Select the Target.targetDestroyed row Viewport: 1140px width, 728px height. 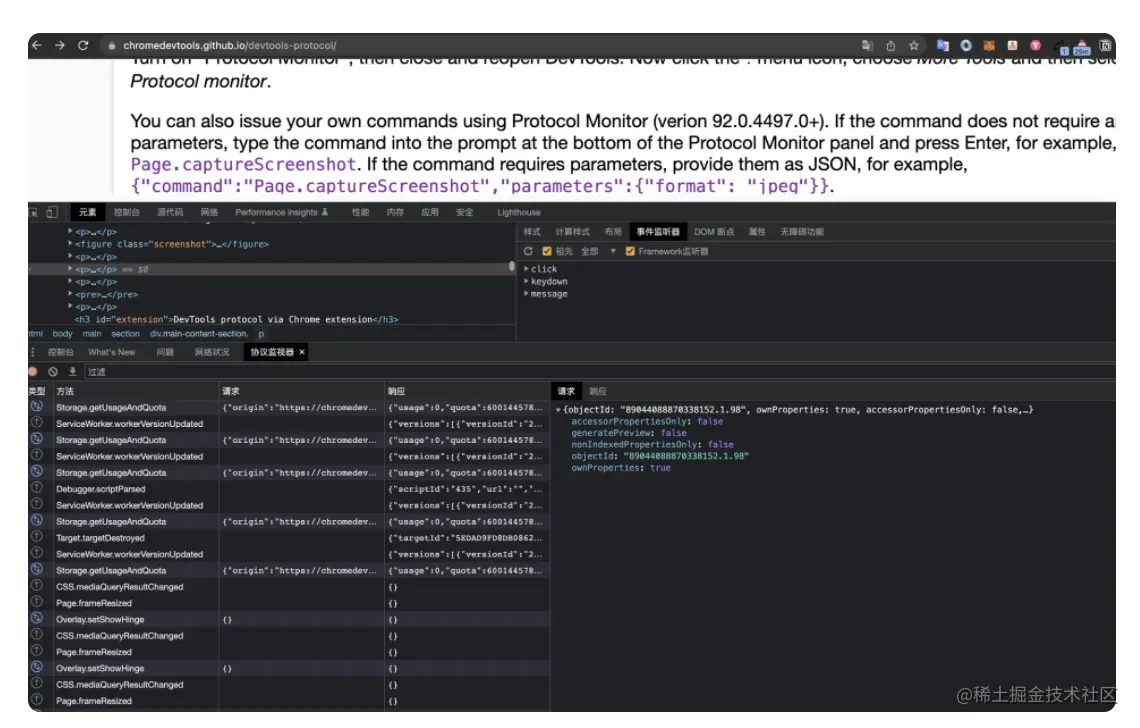click(x=289, y=537)
